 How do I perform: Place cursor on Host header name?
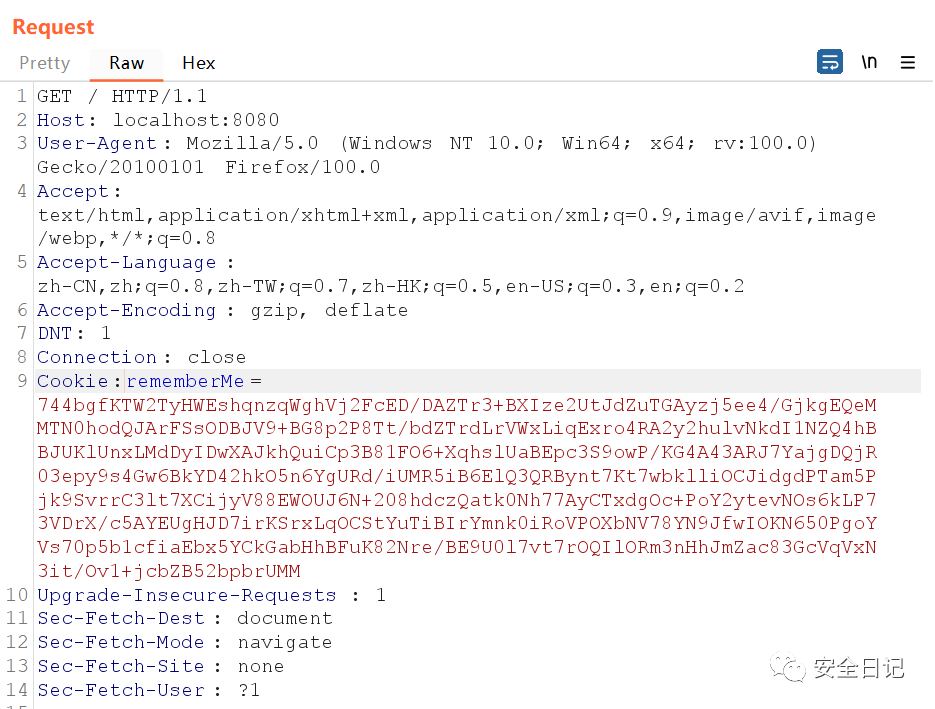[x=60, y=120]
